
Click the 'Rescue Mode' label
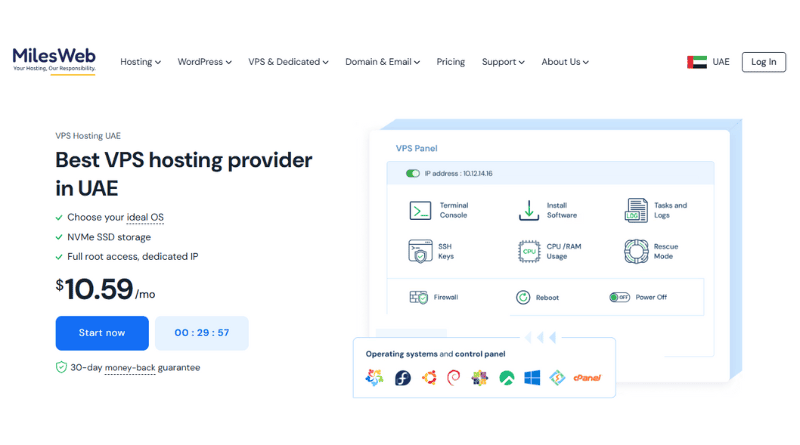point(666,251)
